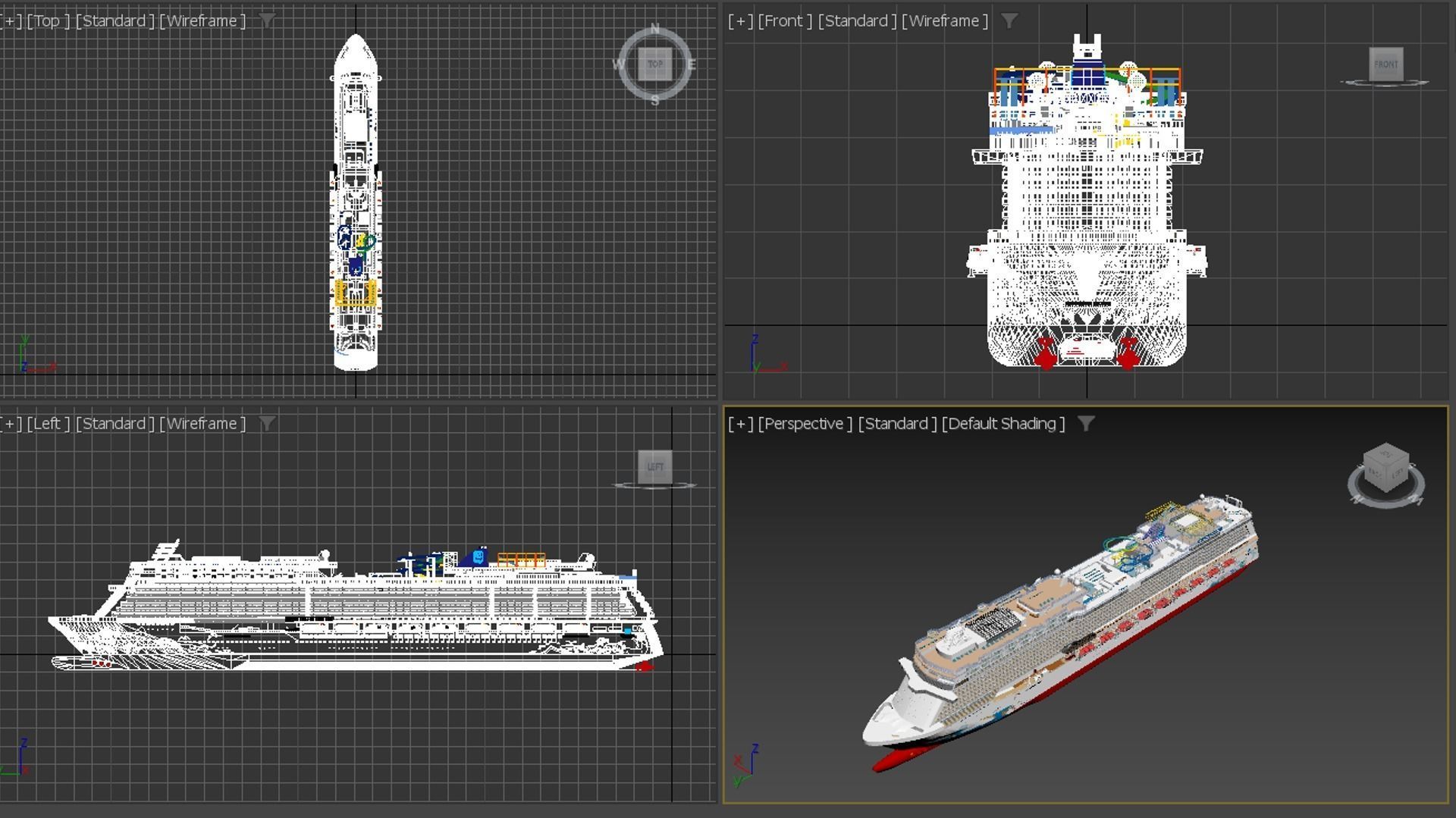Click the [Standard] label in Top viewport
This screenshot has width=1456, height=818.
click(x=115, y=20)
